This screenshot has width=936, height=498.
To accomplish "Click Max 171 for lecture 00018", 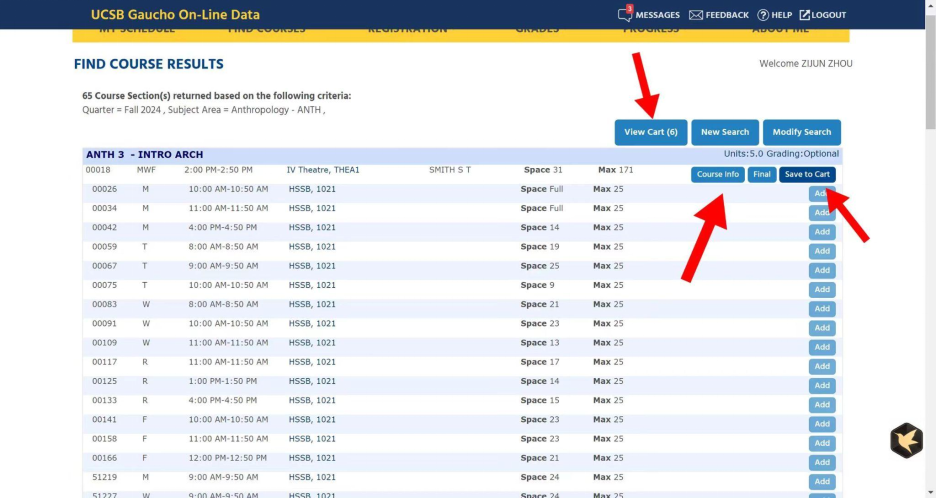I will (x=615, y=170).
